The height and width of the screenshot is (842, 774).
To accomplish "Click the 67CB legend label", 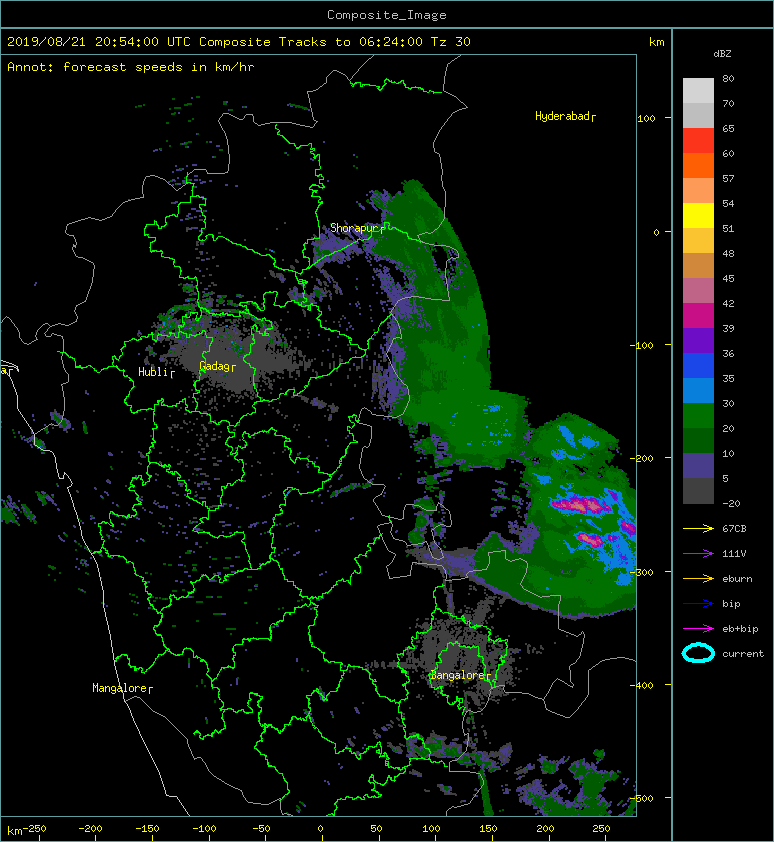I will click(734, 528).
